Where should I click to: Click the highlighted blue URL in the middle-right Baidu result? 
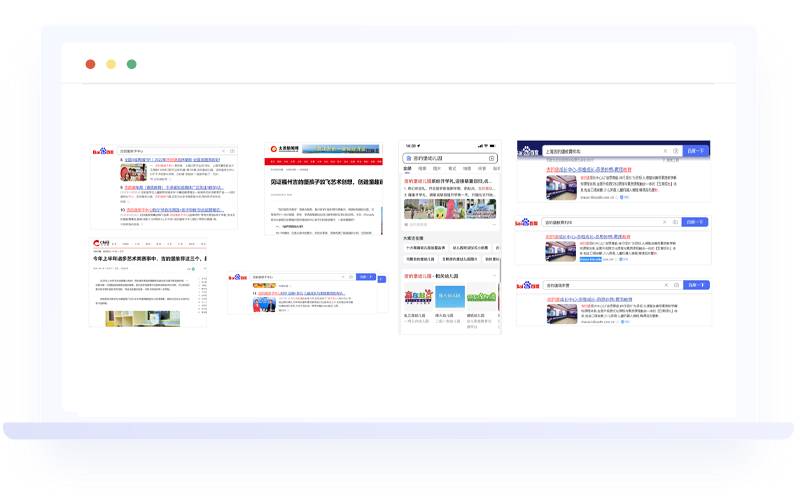pos(590,259)
